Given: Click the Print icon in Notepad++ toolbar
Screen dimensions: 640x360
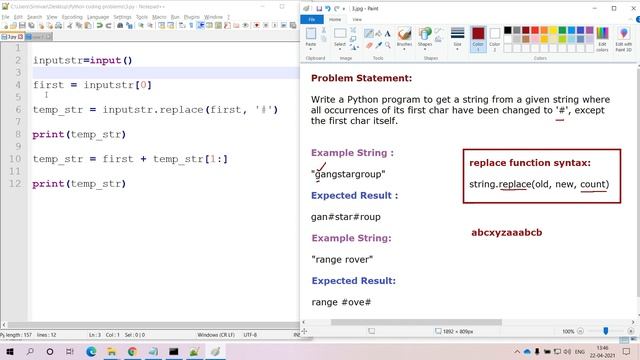Looking at the screenshot, I should [59, 25].
